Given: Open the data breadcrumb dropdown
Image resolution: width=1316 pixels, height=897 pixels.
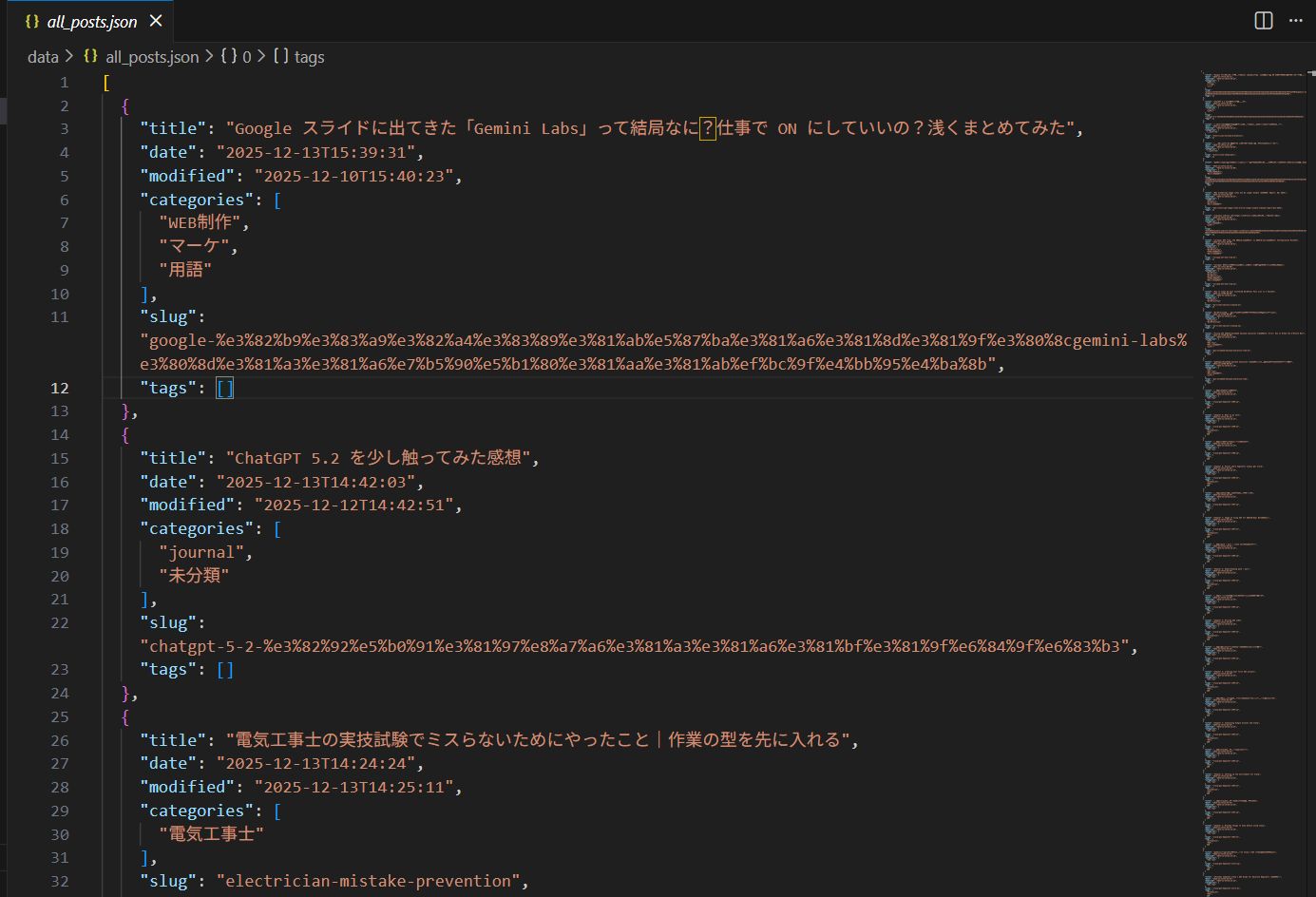Looking at the screenshot, I should pyautogui.click(x=43, y=57).
